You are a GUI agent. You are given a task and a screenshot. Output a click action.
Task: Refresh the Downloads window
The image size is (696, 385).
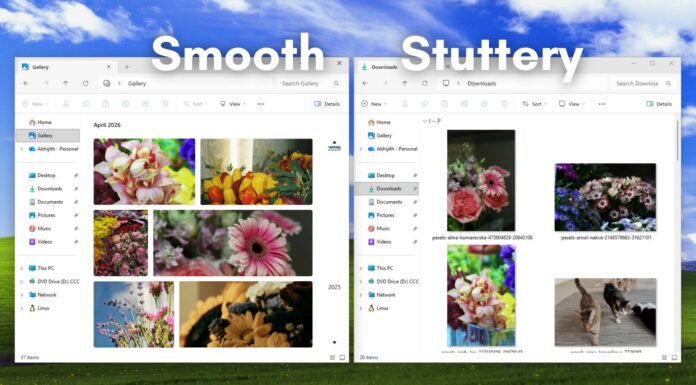[x=425, y=83]
